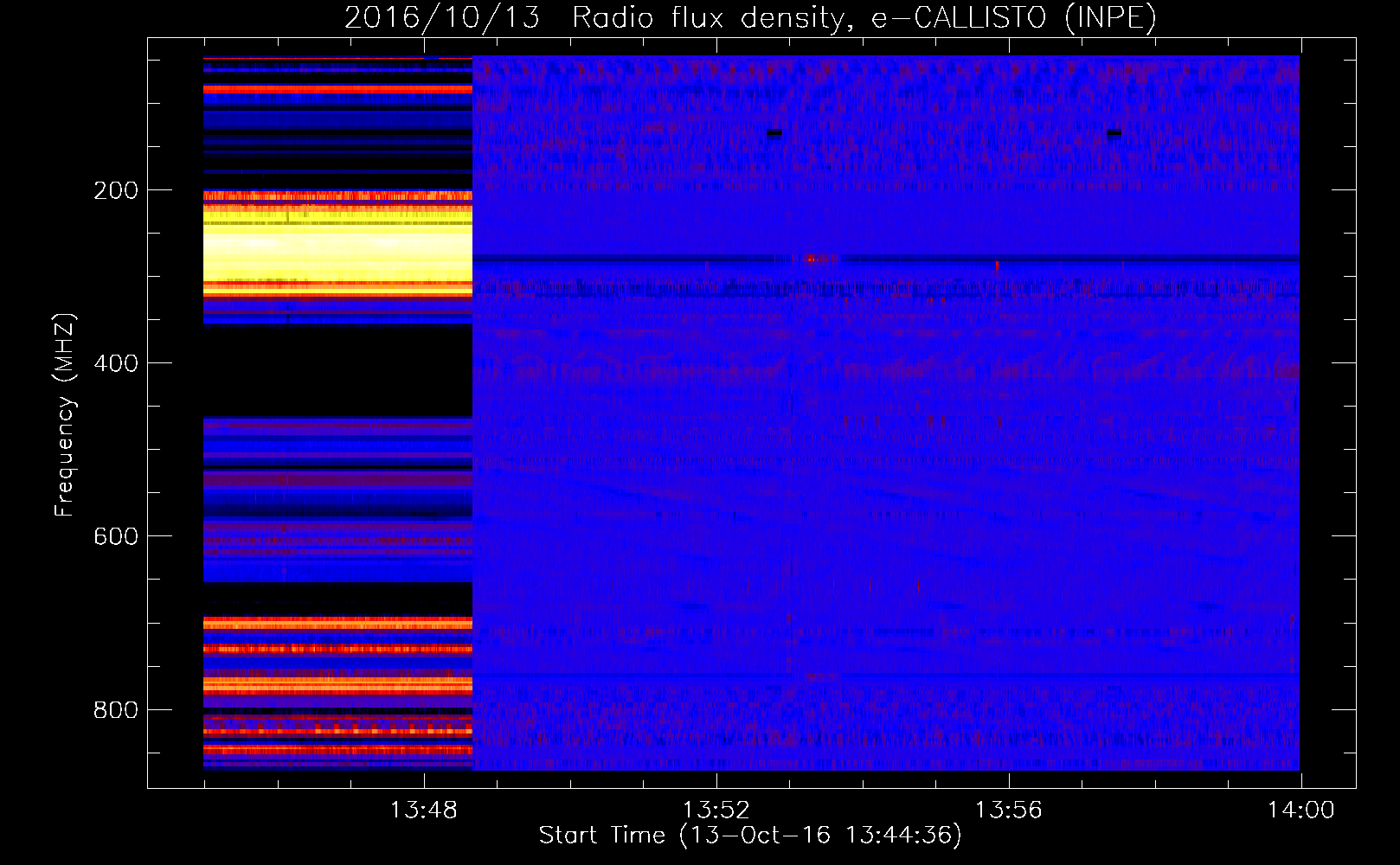Image resolution: width=1400 pixels, height=865 pixels.
Task: Click the black dash marker near 13:53
Action: 774,132
